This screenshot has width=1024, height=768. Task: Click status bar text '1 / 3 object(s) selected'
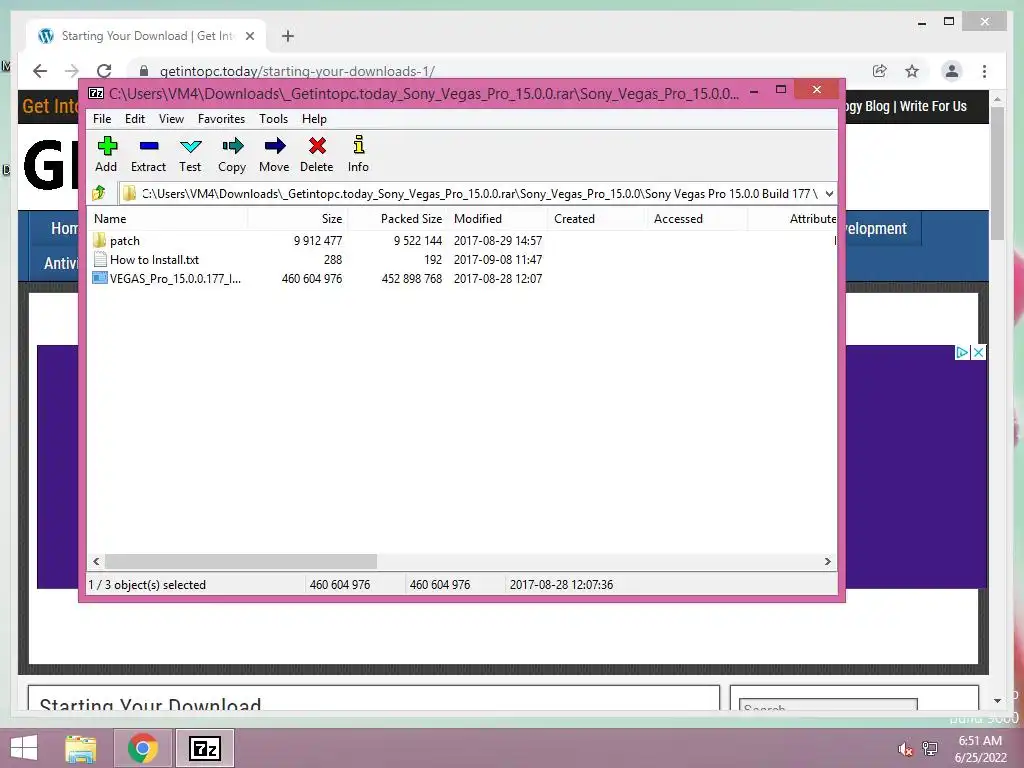pos(147,584)
